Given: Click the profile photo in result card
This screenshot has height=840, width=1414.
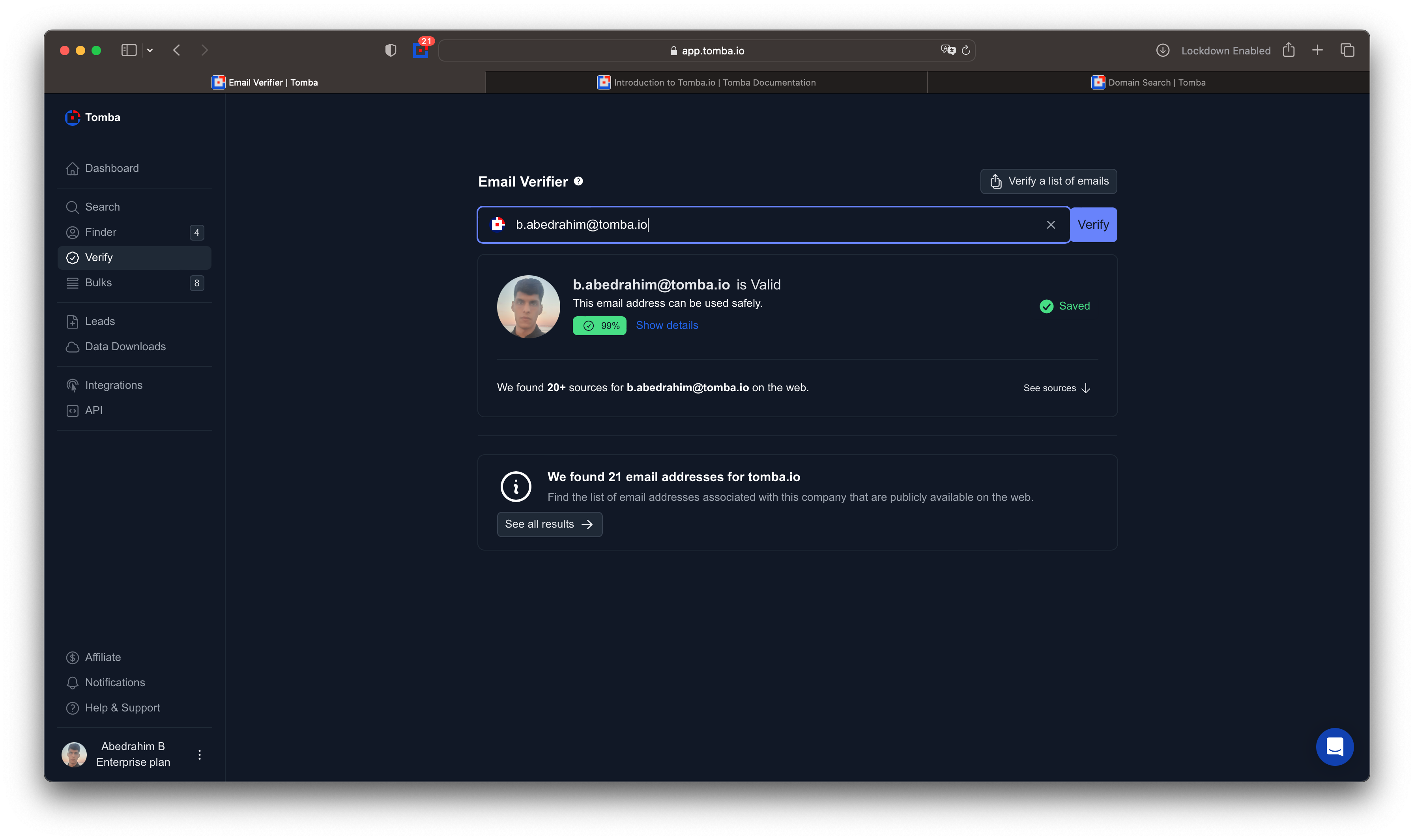Looking at the screenshot, I should [x=528, y=307].
